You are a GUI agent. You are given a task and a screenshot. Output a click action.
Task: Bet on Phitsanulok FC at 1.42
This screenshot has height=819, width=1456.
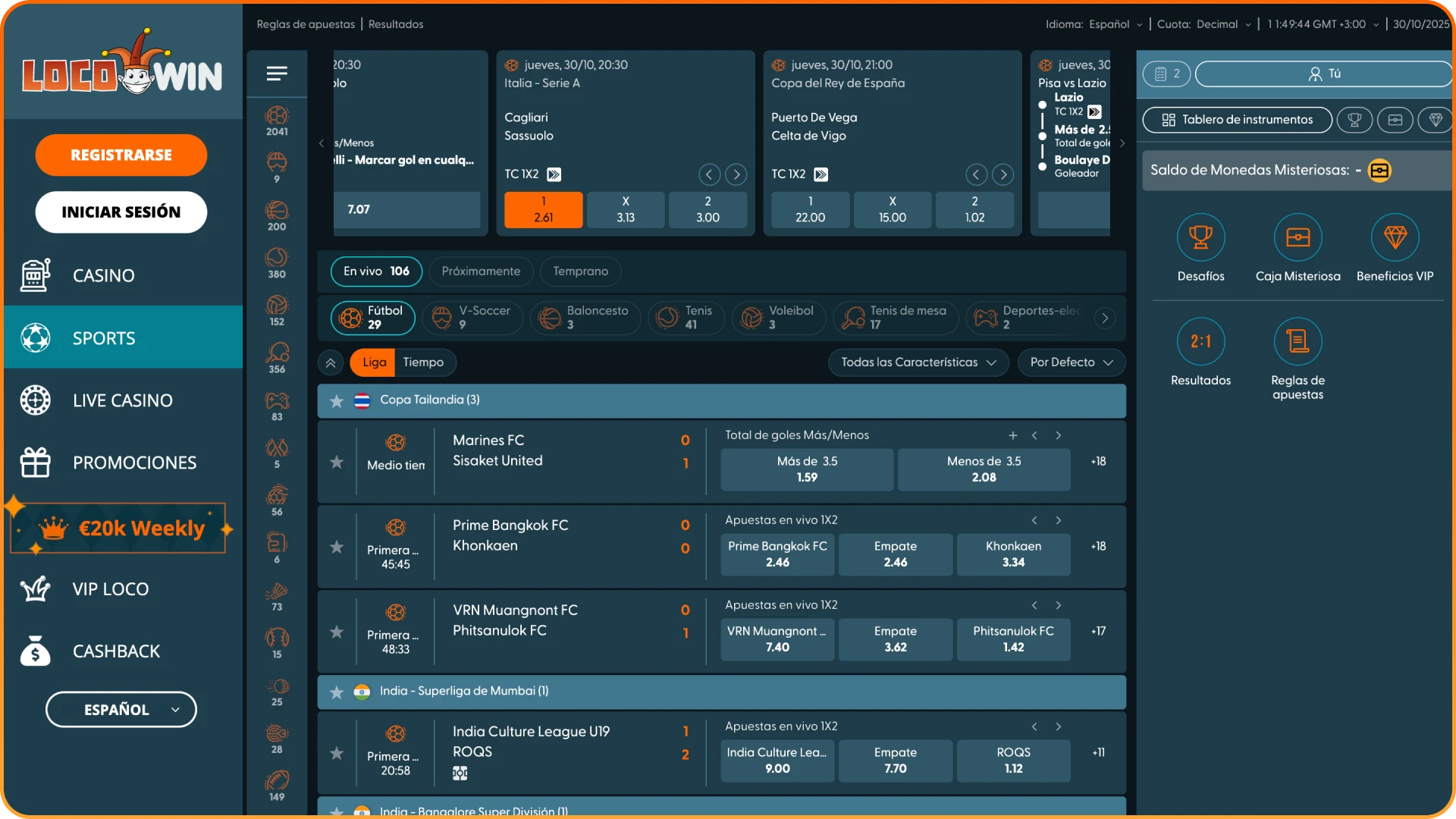click(x=1013, y=639)
